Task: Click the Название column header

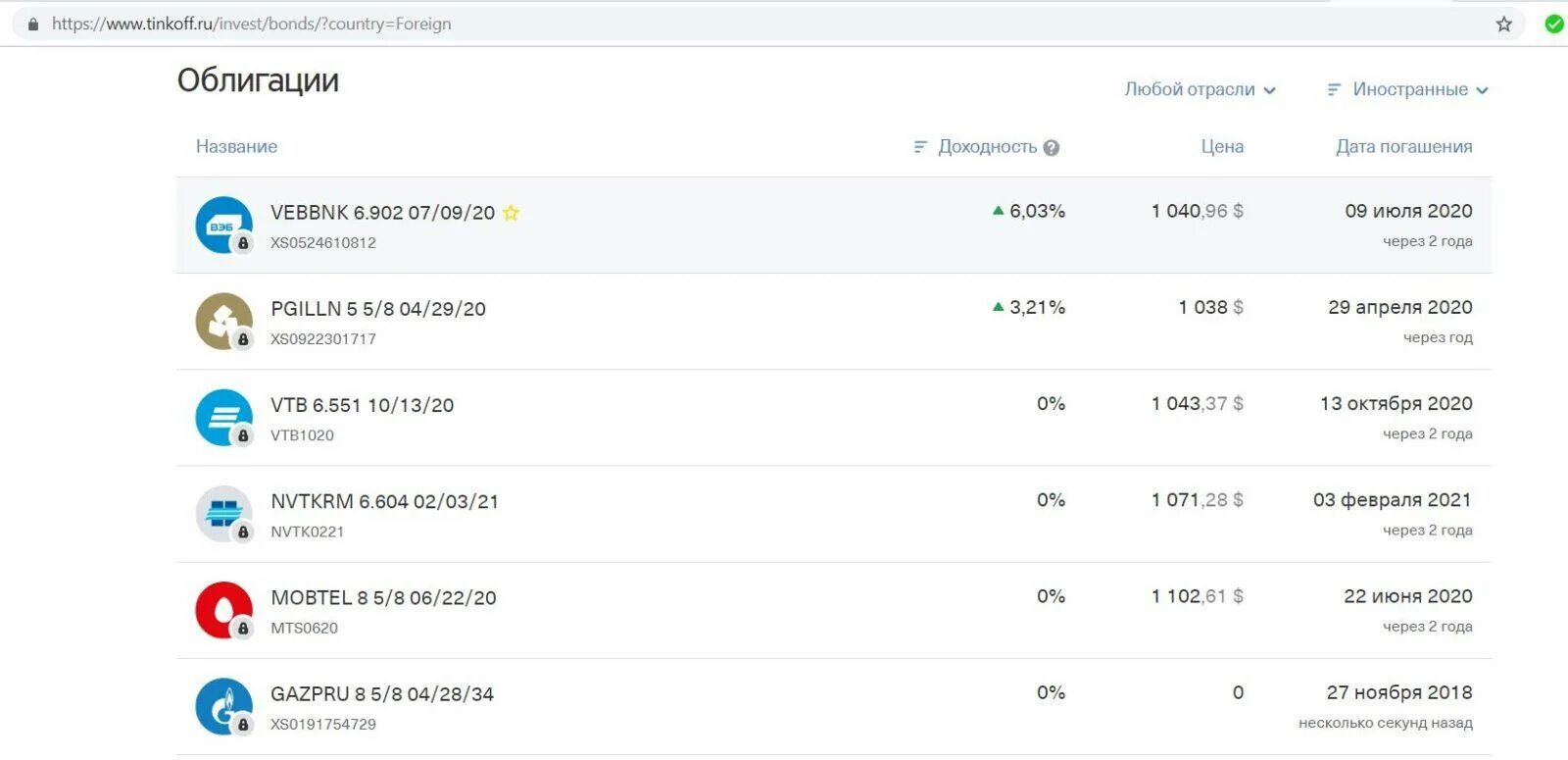Action: pos(236,147)
